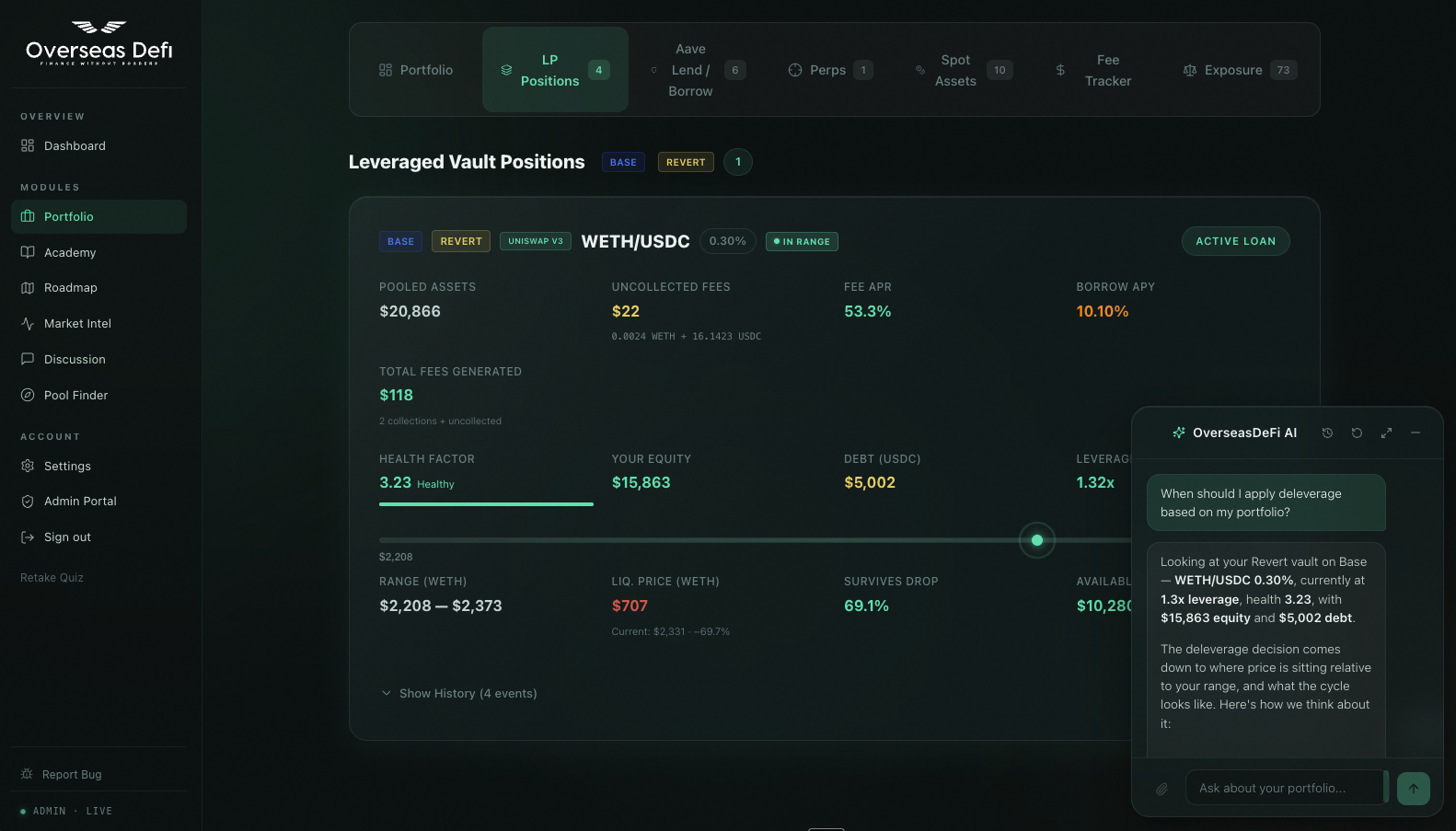Click the position count badge 1

point(738,162)
